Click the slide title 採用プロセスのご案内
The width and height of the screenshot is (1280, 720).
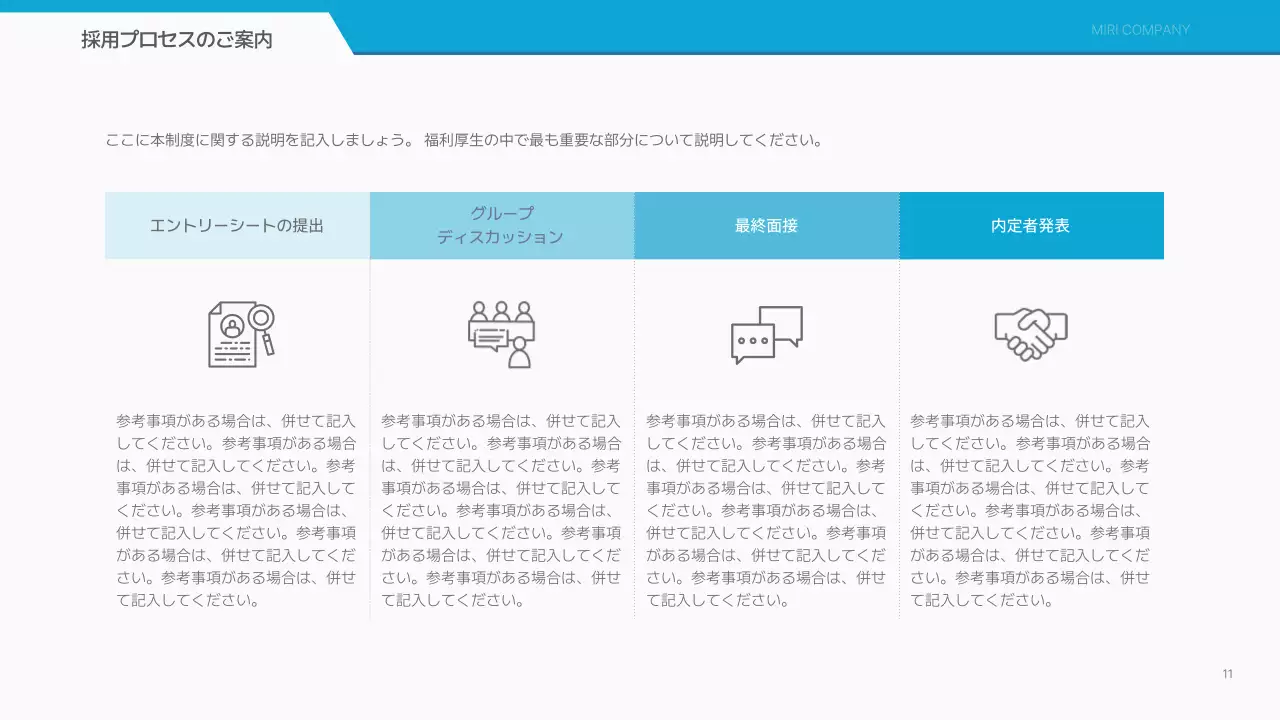tap(178, 40)
